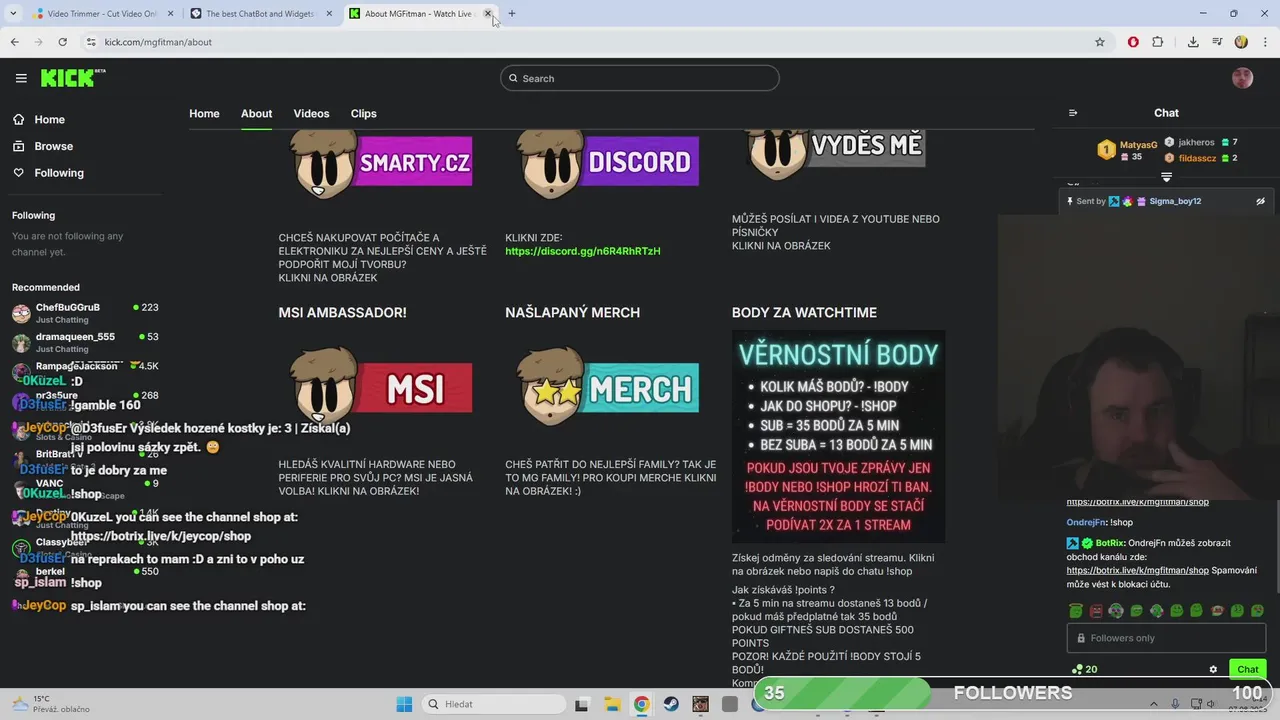Open the Windows Start menu
The height and width of the screenshot is (720, 1280).
(404, 704)
